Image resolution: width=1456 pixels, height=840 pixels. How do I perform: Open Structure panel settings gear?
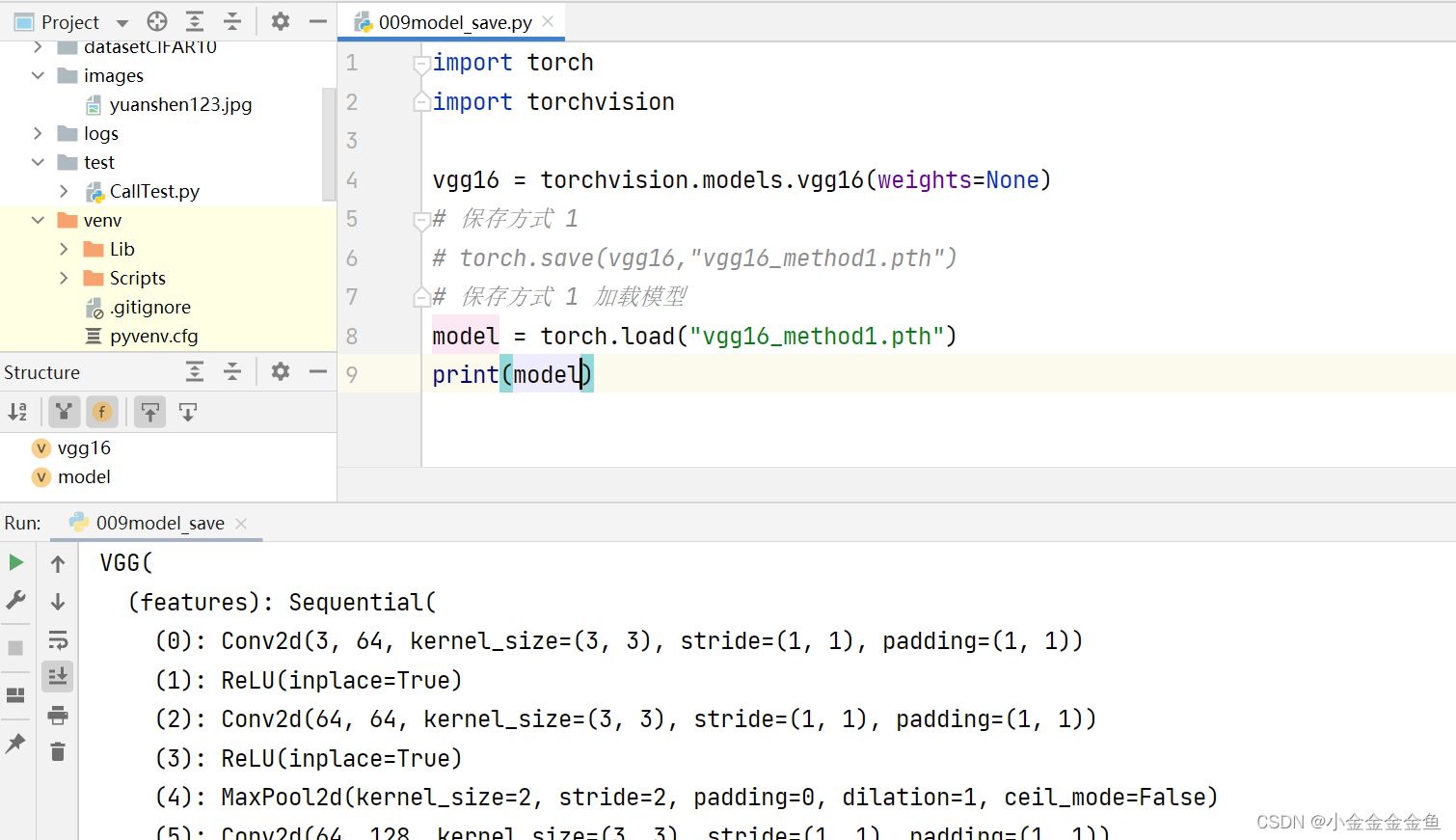(x=281, y=371)
